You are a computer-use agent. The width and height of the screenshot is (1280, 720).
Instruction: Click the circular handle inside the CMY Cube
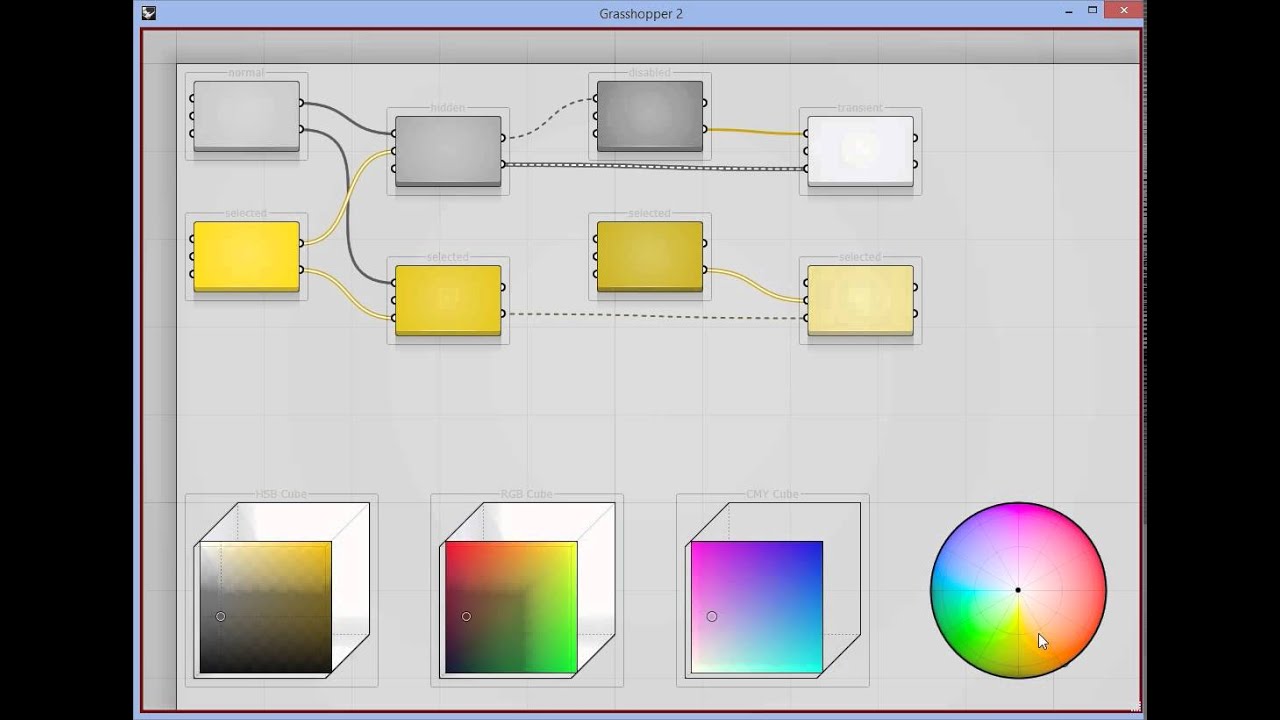pyautogui.click(x=712, y=616)
